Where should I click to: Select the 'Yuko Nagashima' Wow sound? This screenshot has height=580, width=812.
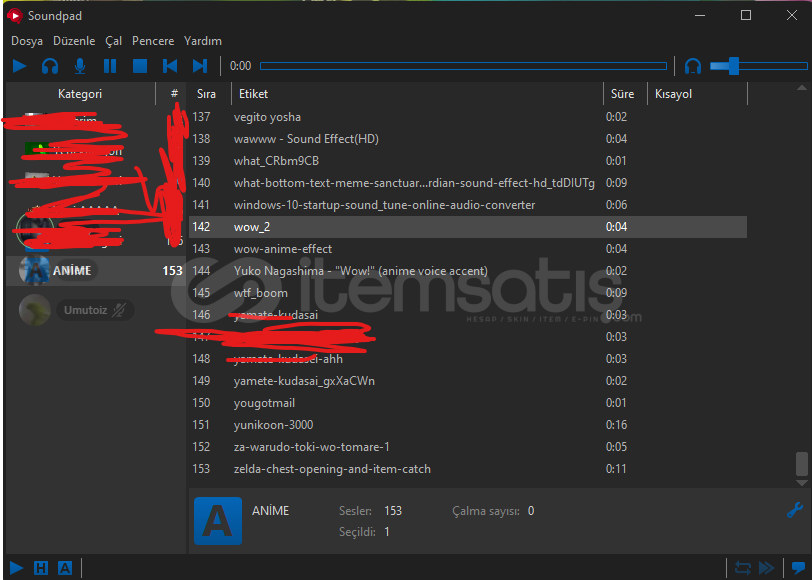pyautogui.click(x=468, y=271)
